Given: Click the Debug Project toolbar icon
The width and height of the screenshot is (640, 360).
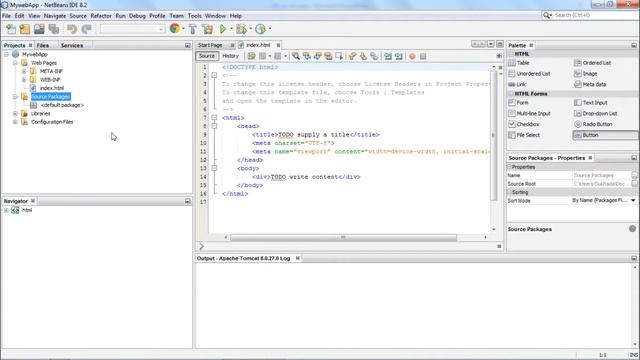Looking at the screenshot, I should coord(241,29).
